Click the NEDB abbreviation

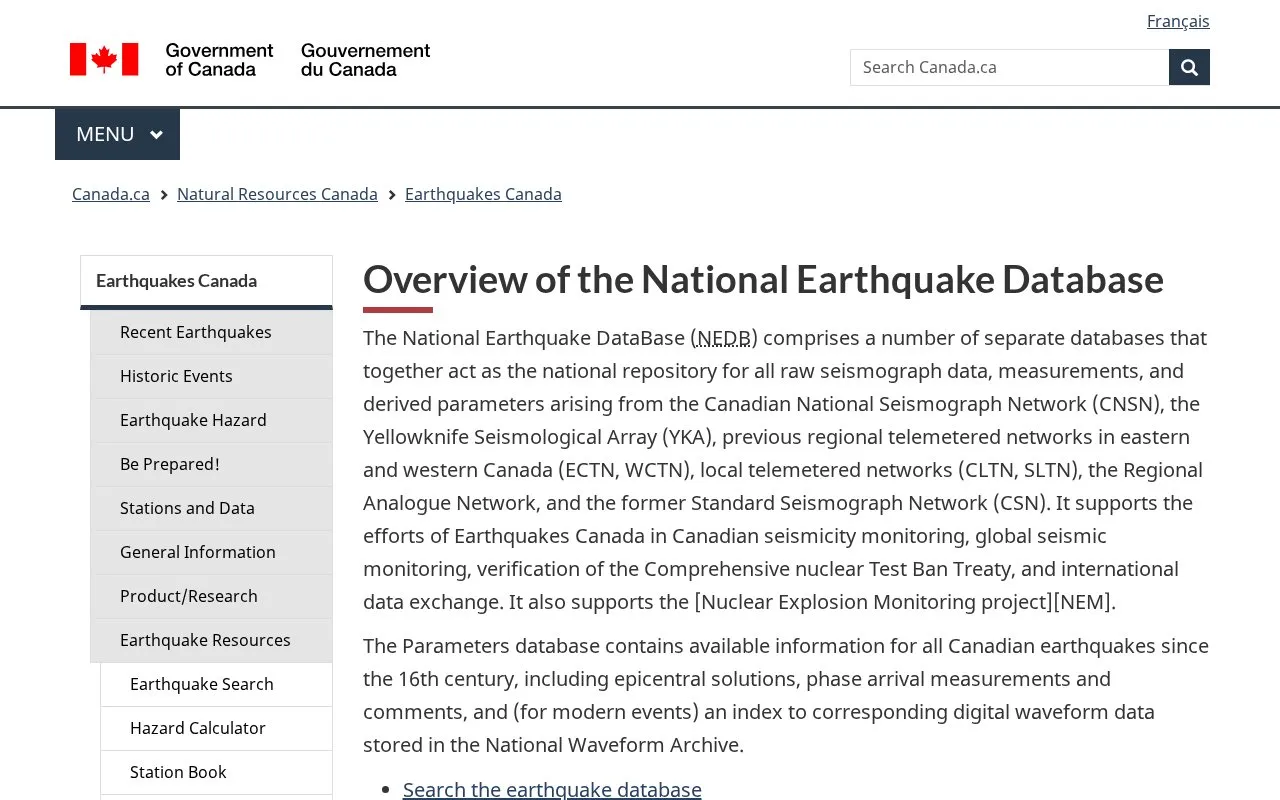[724, 338]
